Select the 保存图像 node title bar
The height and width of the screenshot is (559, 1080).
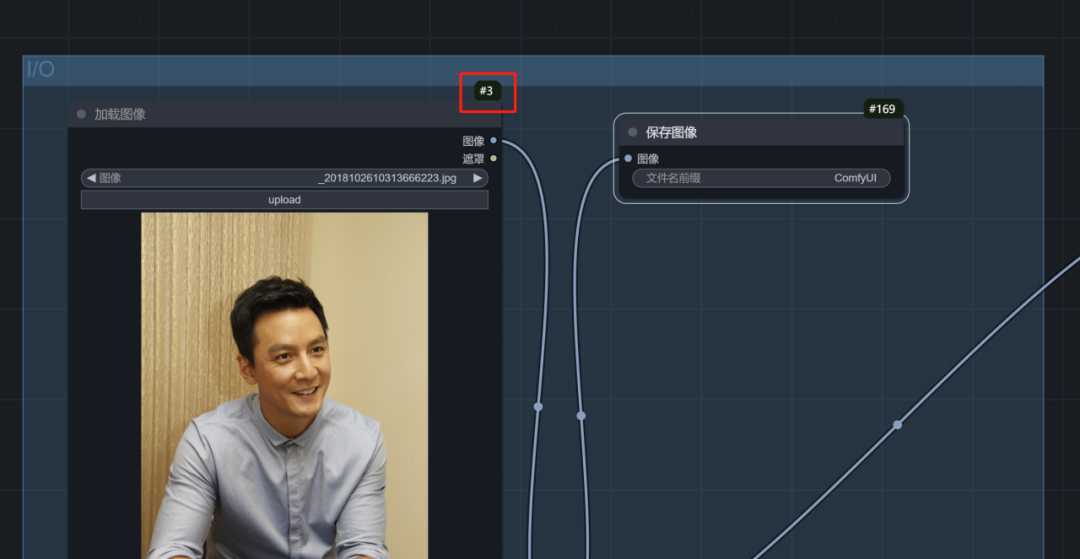[x=761, y=132]
